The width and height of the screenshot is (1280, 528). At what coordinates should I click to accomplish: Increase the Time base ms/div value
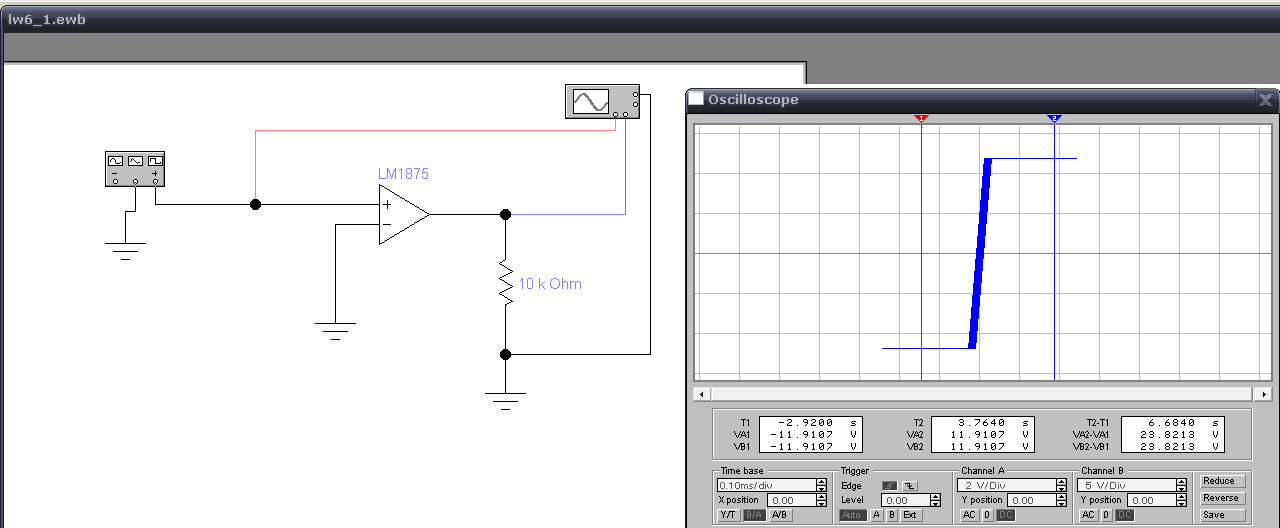pos(821,481)
